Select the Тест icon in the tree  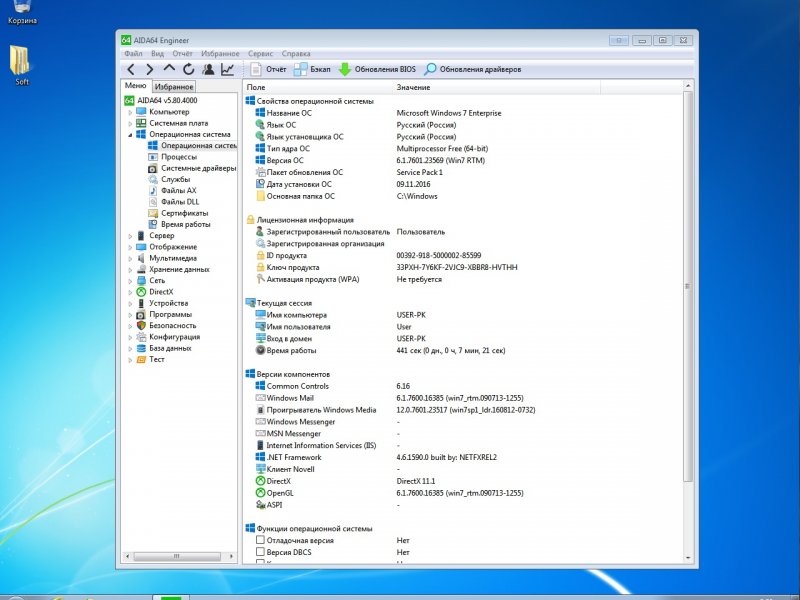[141, 359]
